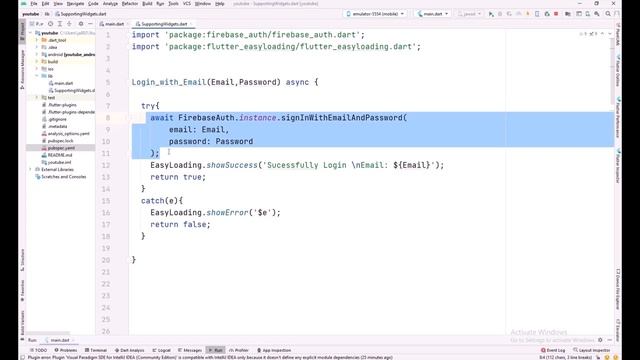Open the Resource Manager side tab
The width and height of the screenshot is (640, 360).
22,69
